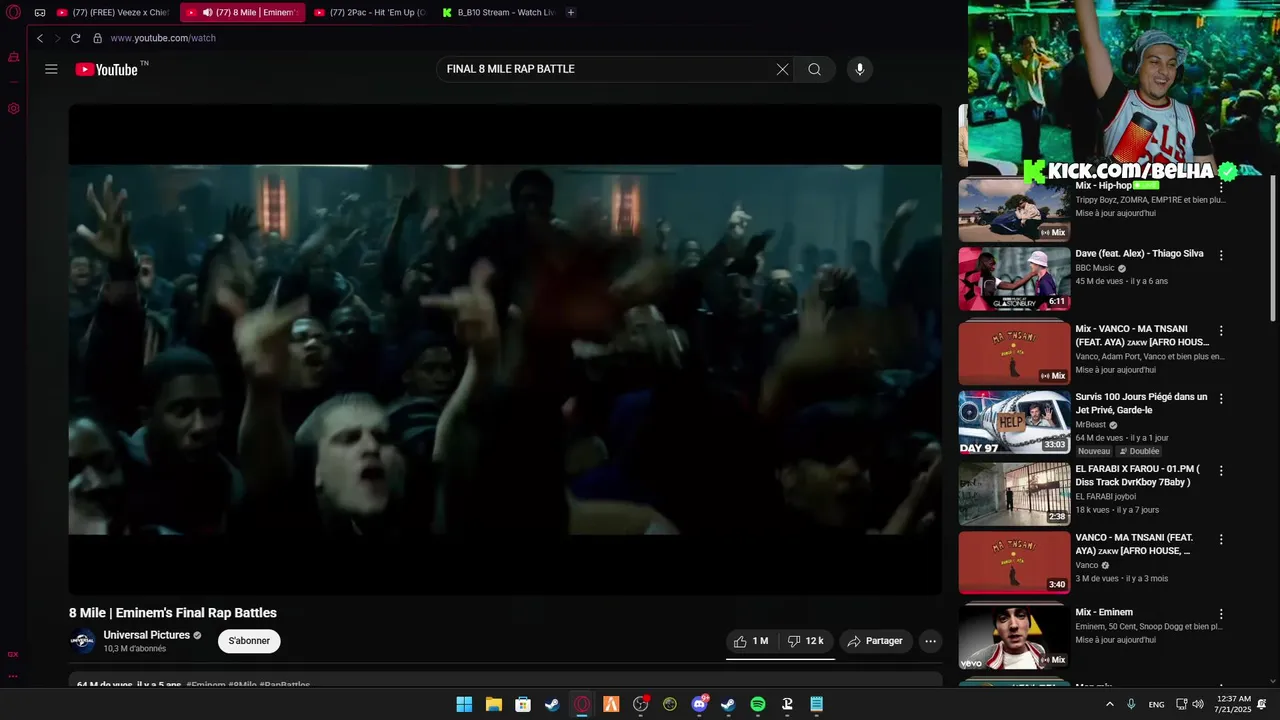Open the Universal Pictures channel avatar
Image resolution: width=1280 pixels, height=720 pixels.
pos(82,641)
